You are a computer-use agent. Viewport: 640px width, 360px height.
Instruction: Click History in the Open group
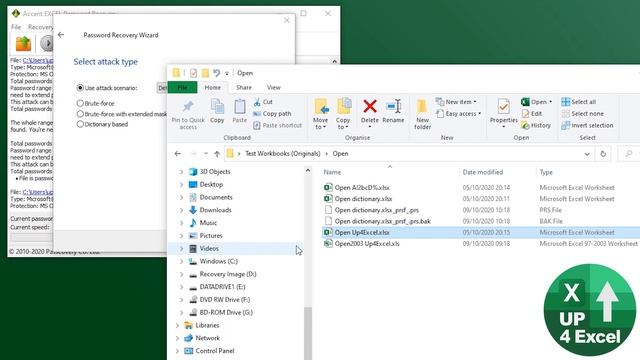[x=536, y=125]
